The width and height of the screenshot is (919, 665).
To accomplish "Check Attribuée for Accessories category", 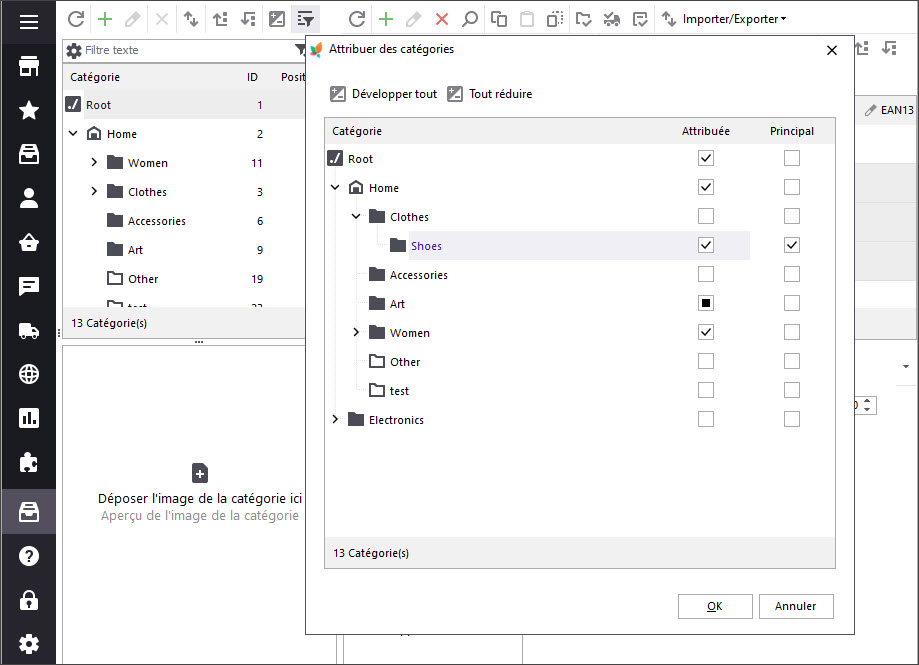I will [706, 274].
